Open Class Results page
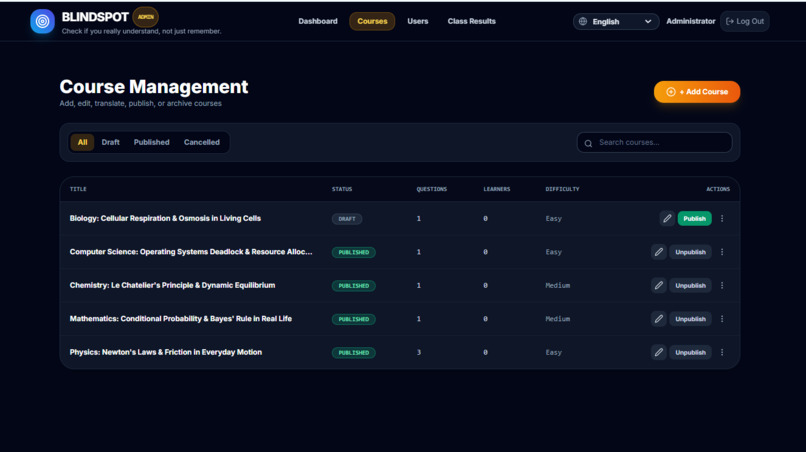Screen dimensions: 806x452 [x=471, y=21]
